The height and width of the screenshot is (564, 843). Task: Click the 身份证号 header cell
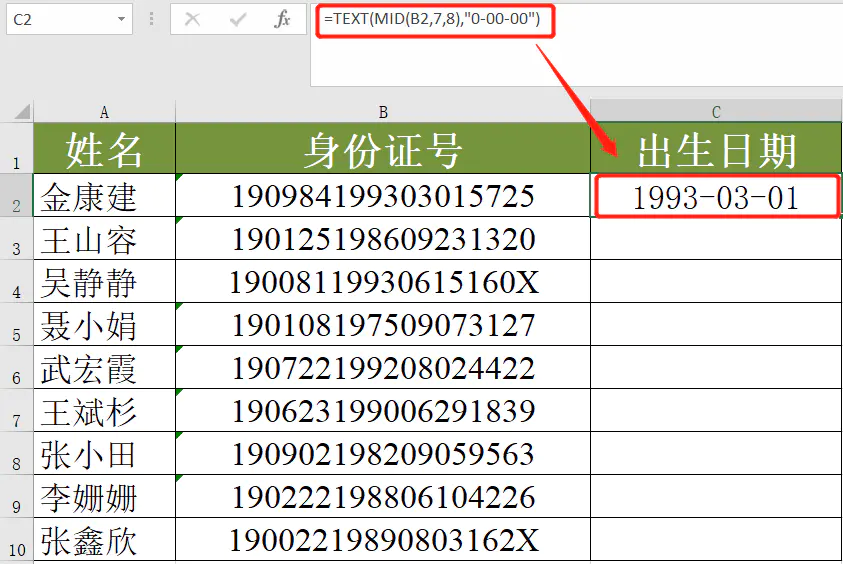click(x=383, y=150)
